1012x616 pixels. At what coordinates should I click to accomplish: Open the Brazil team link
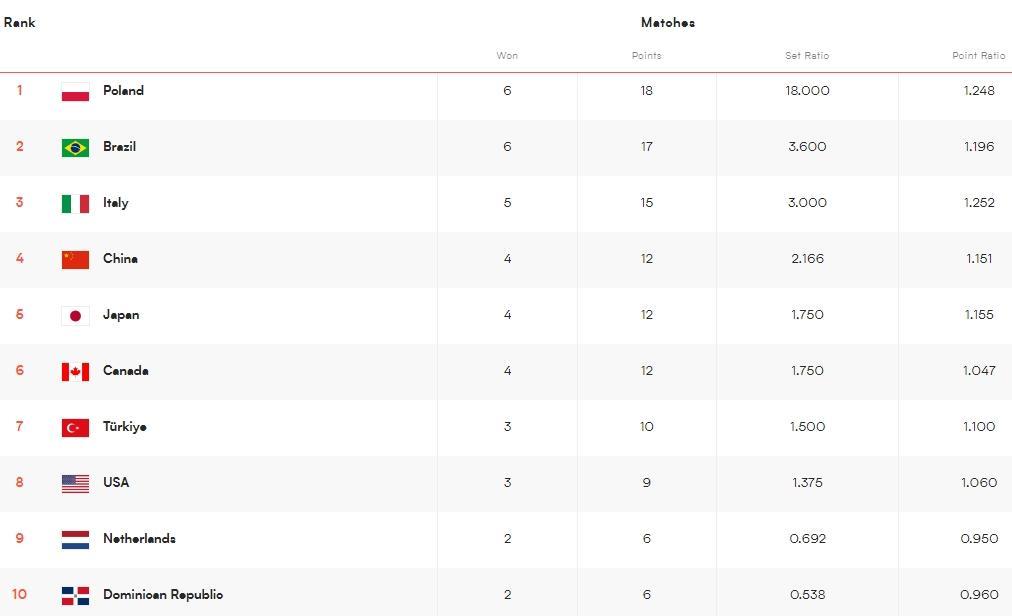click(x=119, y=147)
